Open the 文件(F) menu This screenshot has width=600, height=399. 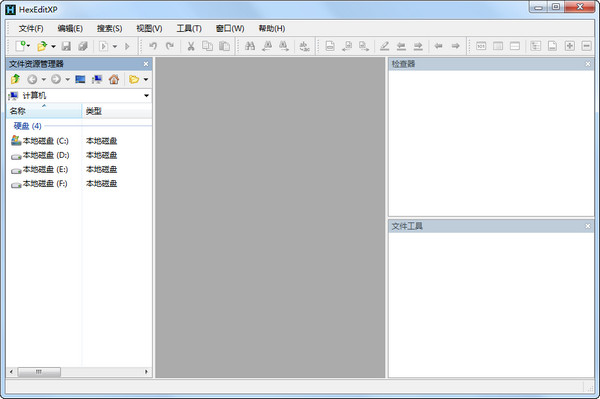pyautogui.click(x=31, y=28)
